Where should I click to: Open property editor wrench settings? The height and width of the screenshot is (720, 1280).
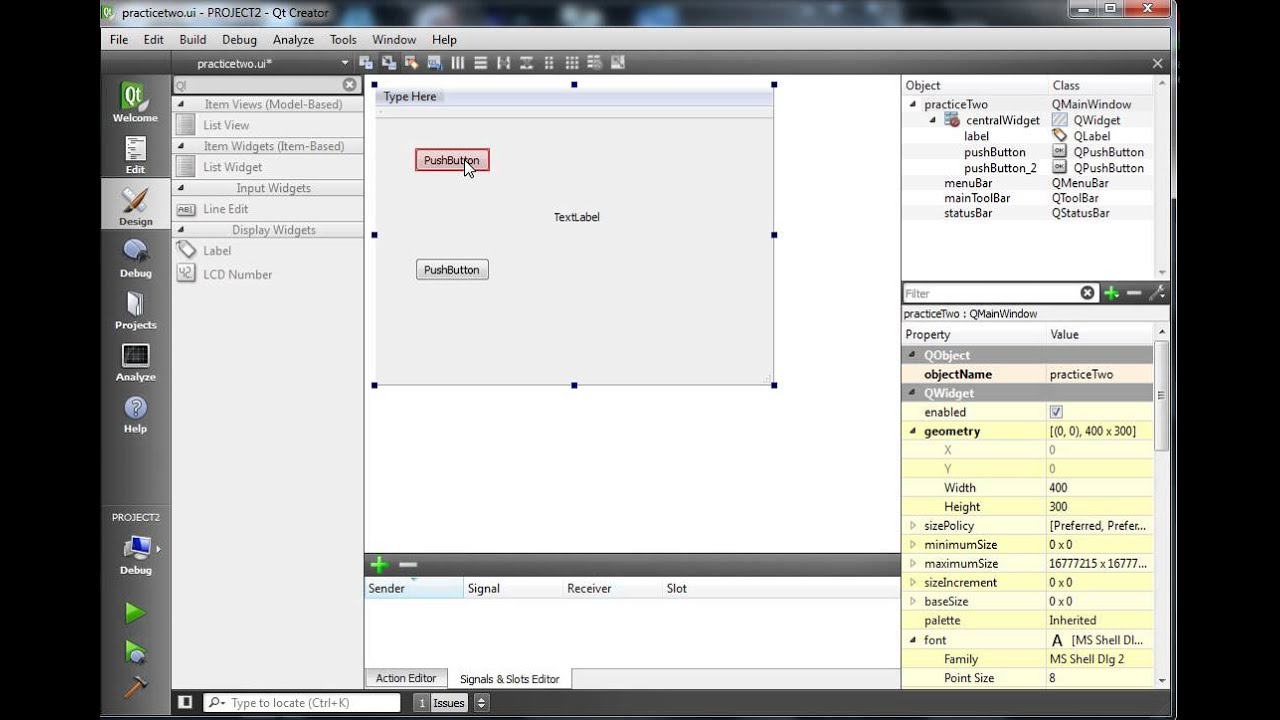click(x=1157, y=293)
